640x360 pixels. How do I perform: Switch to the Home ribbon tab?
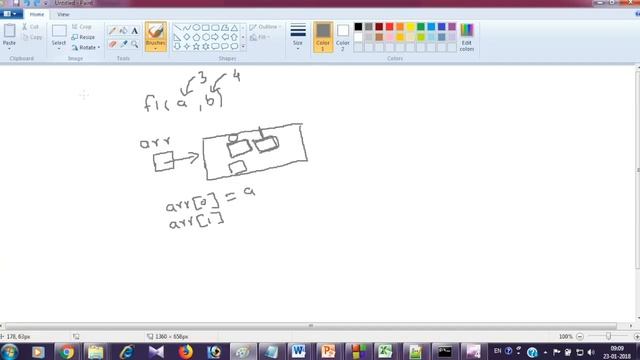coord(37,14)
